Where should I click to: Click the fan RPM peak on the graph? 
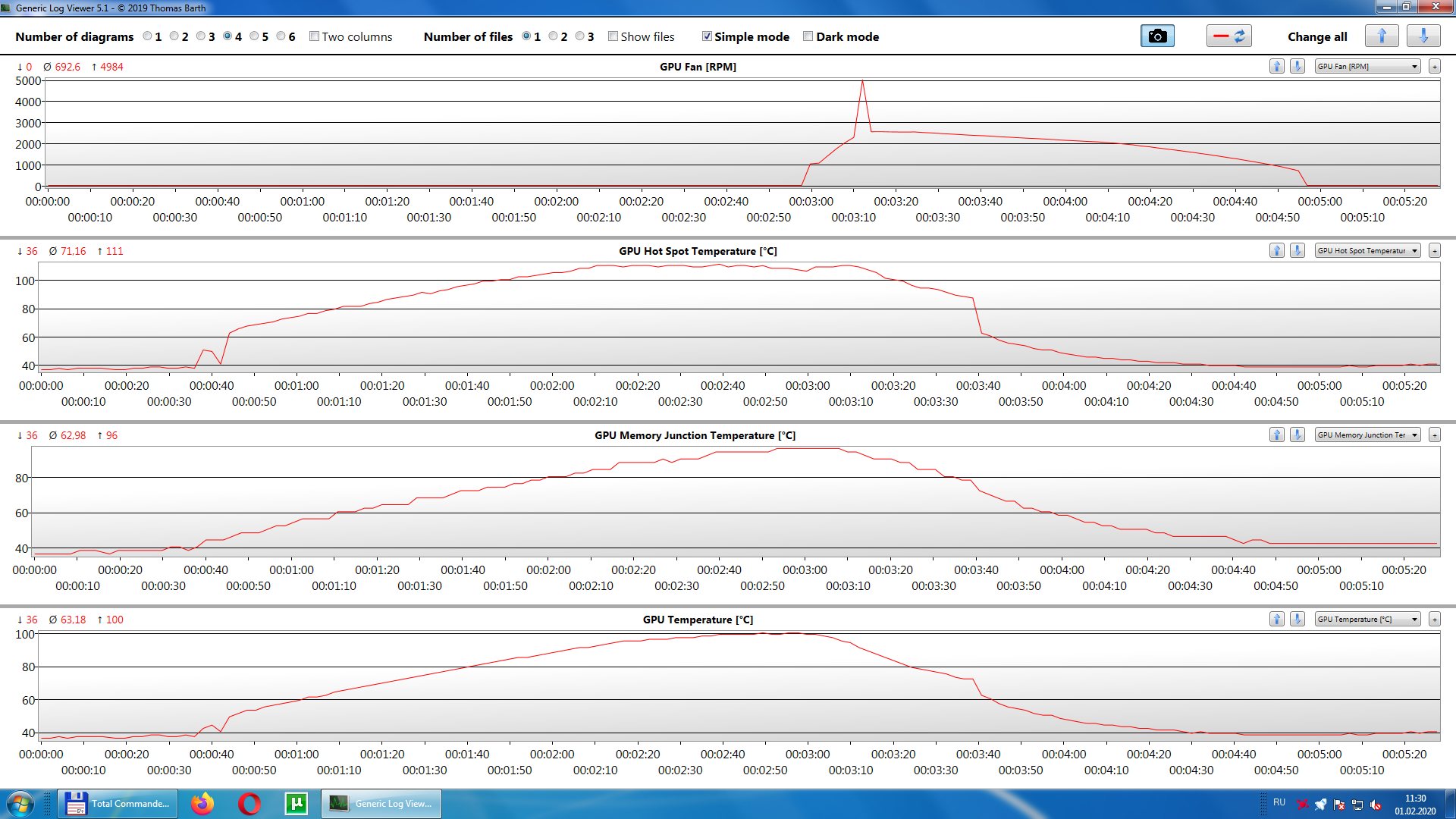(862, 81)
